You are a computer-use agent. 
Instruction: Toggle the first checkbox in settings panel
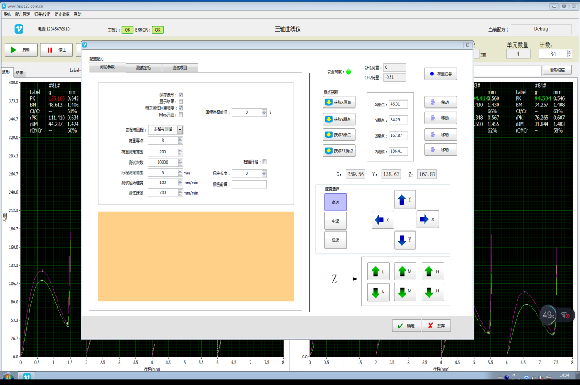[x=181, y=95]
